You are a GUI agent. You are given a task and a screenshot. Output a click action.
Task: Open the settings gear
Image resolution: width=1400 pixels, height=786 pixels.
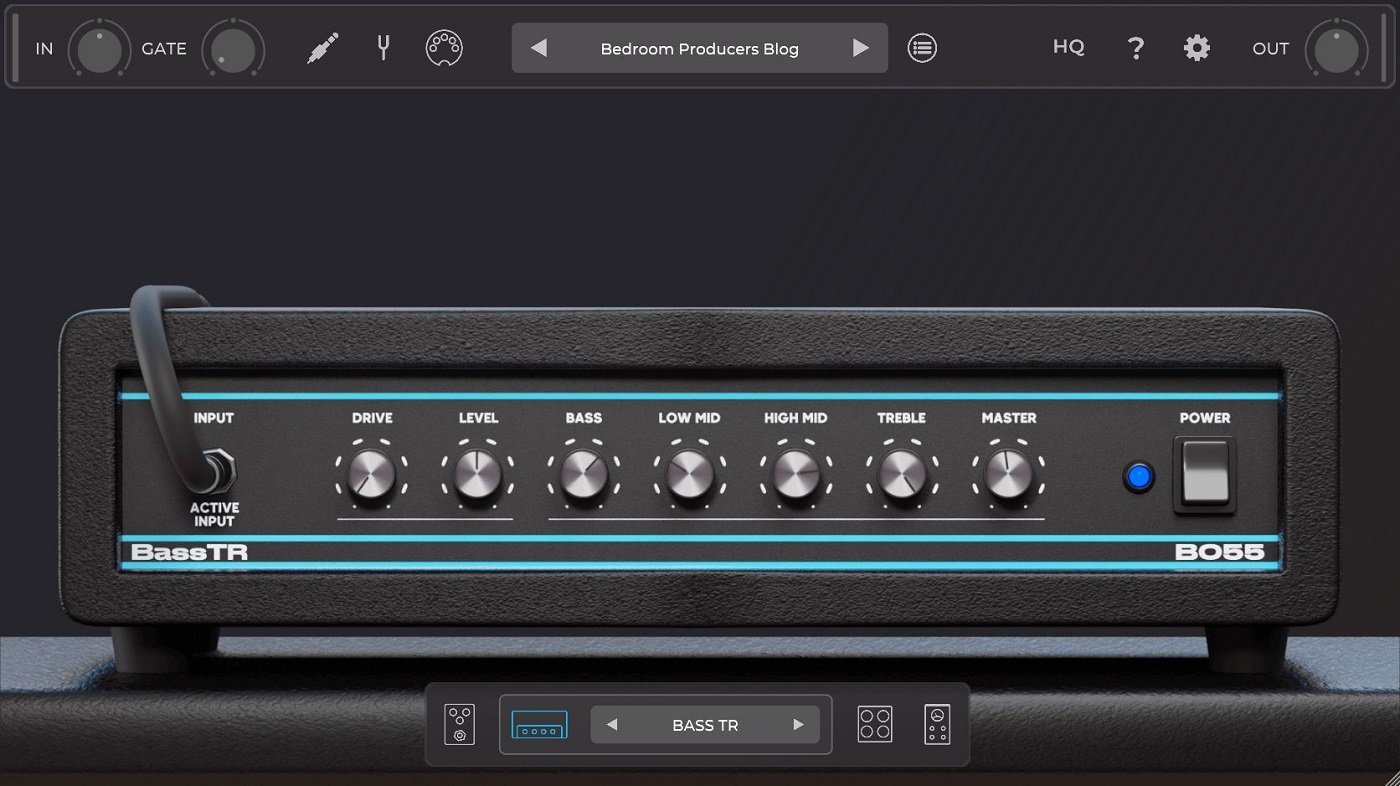[1197, 48]
